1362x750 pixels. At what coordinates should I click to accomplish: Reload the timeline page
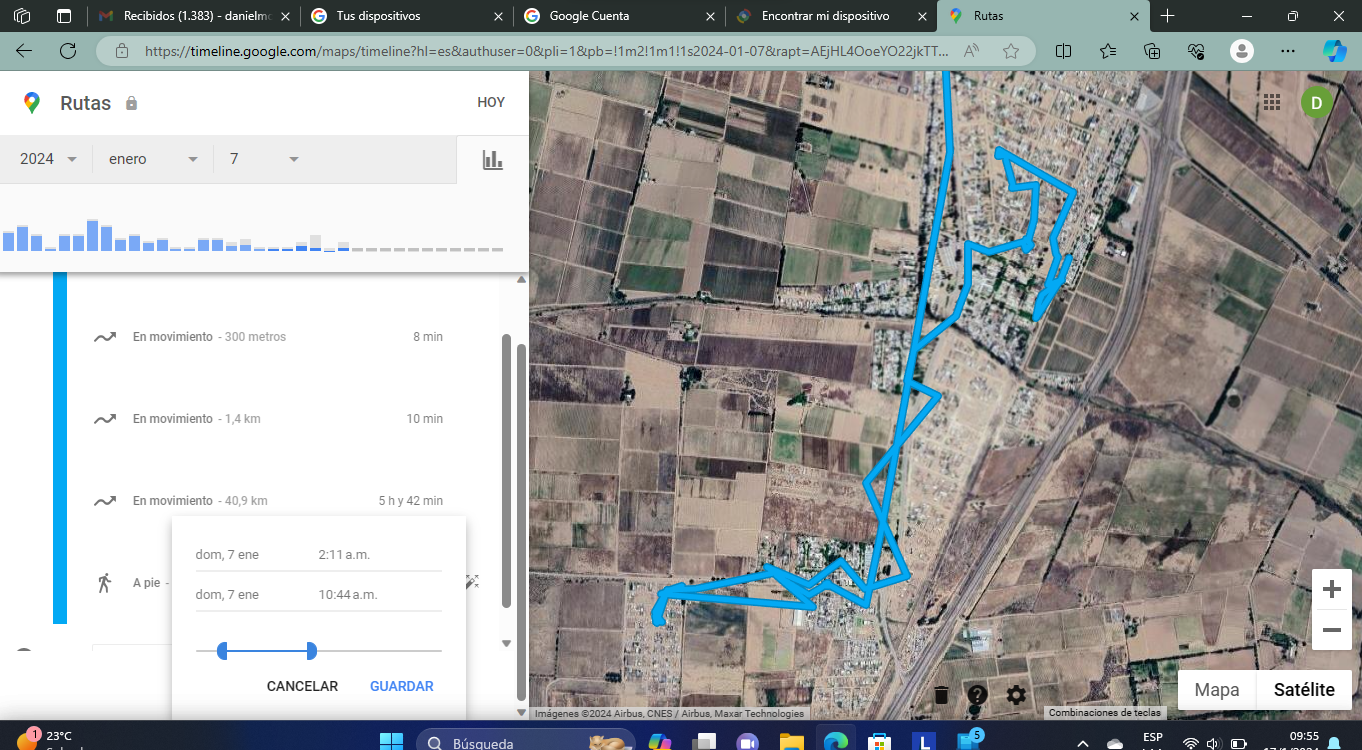[x=68, y=51]
